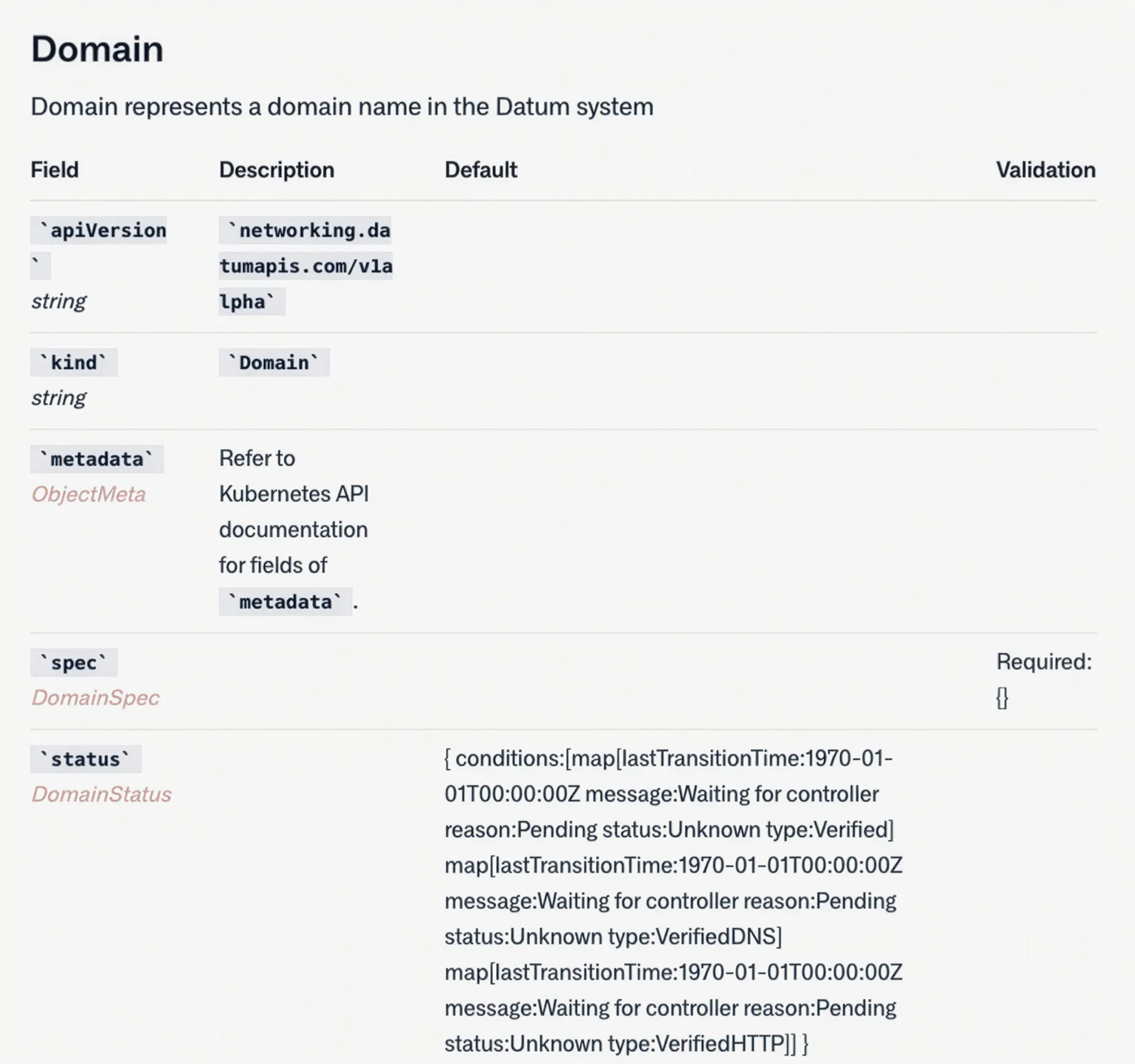Image resolution: width=1135 pixels, height=1064 pixels.
Task: Click the Domain page heading
Action: [x=97, y=49]
